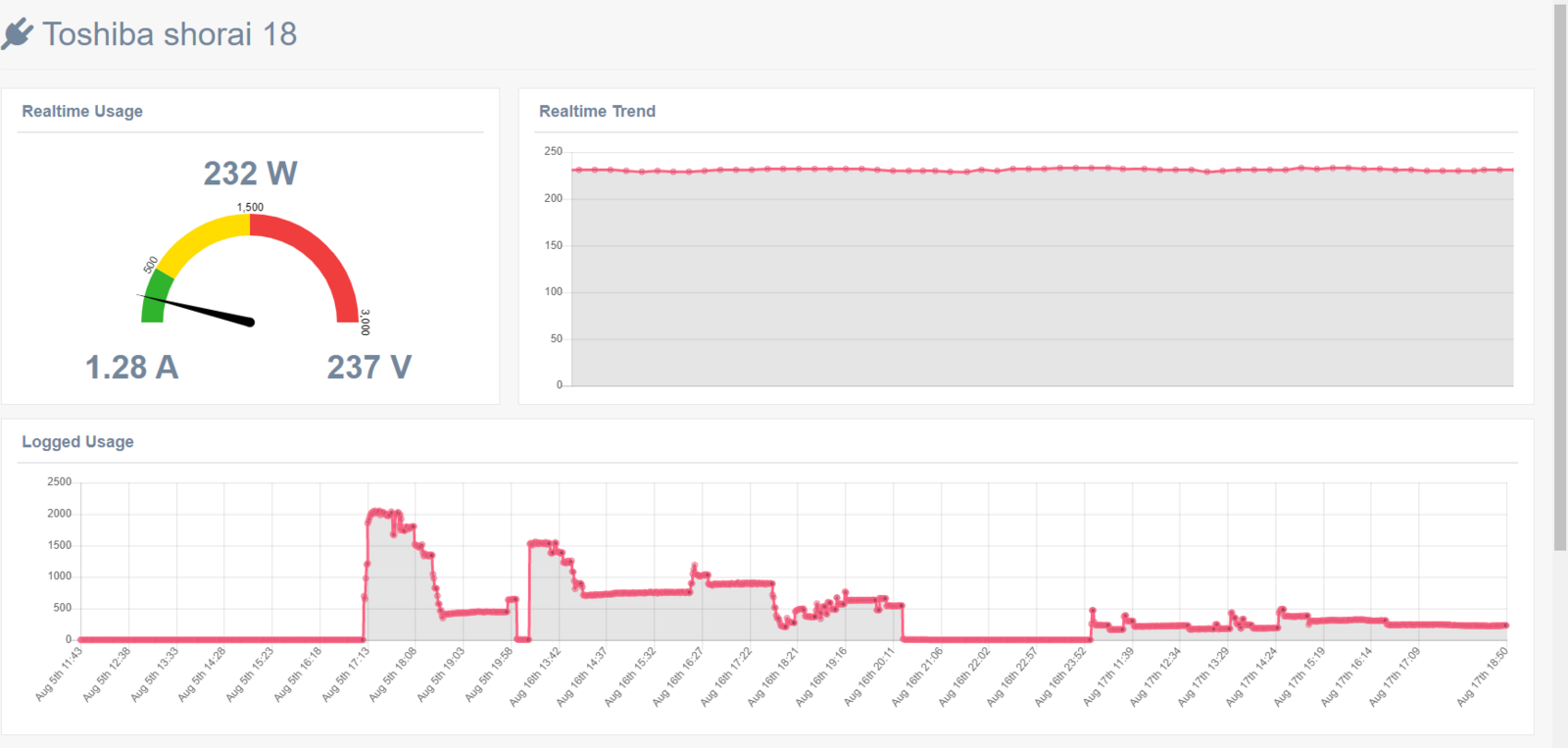Select the Logged Usage panel heading

pyautogui.click(x=77, y=441)
